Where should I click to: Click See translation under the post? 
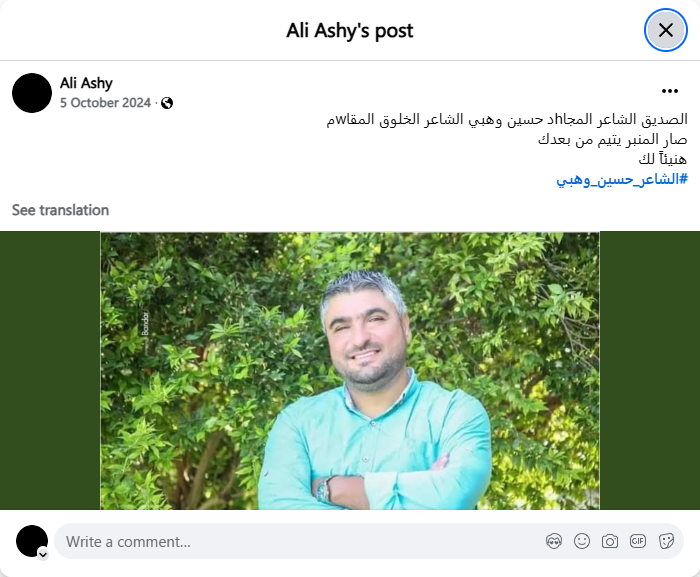pyautogui.click(x=60, y=210)
